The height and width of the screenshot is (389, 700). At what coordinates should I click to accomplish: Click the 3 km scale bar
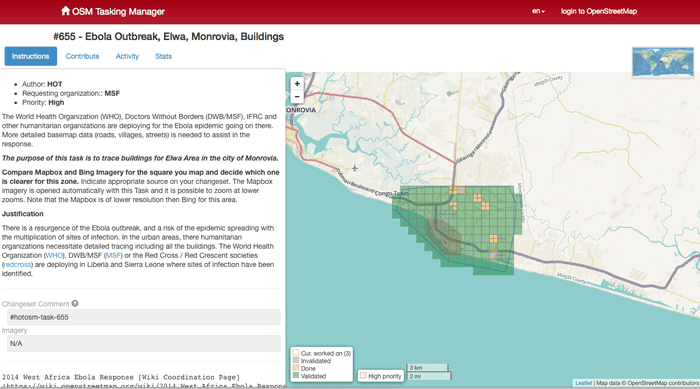pos(427,368)
